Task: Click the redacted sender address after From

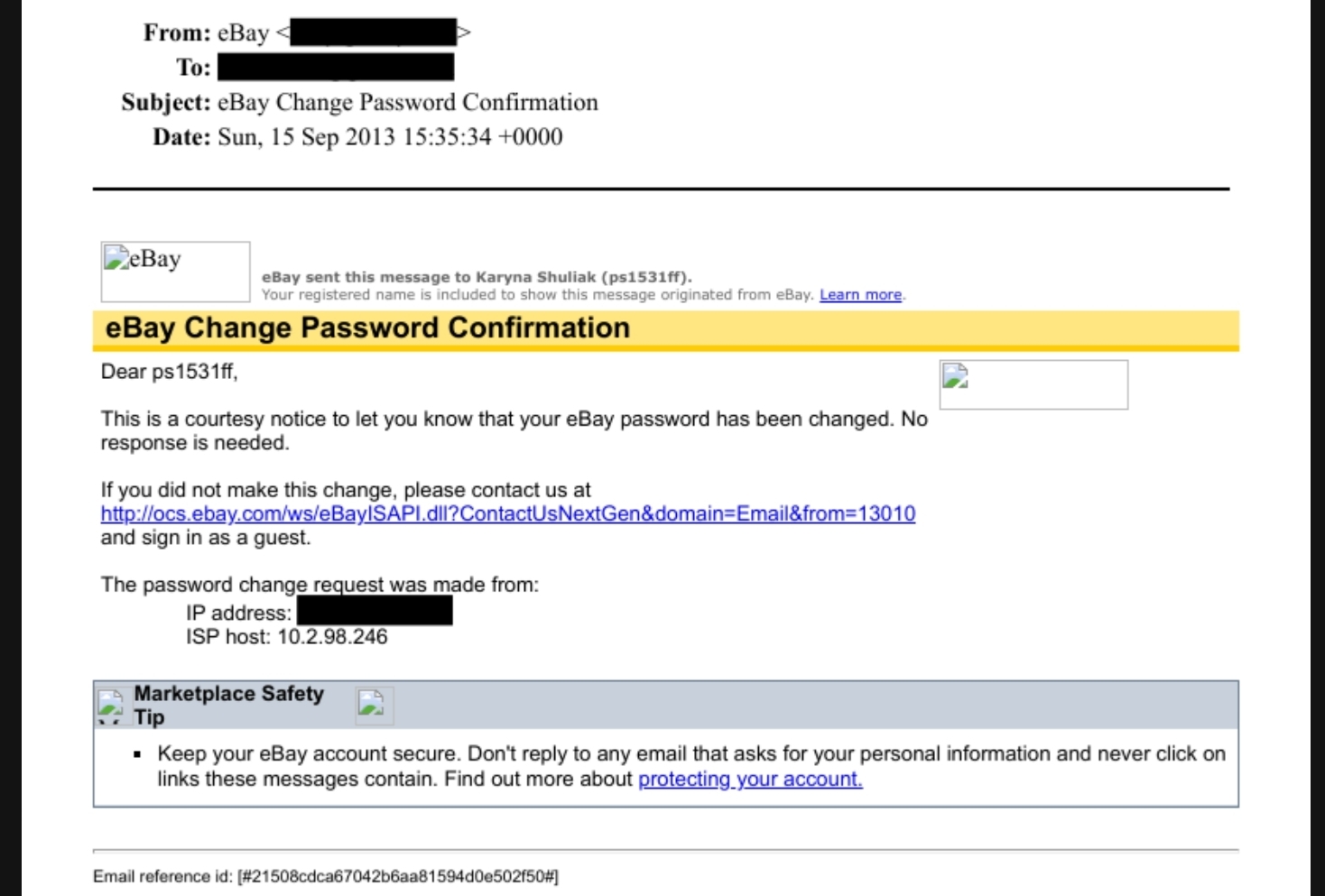Action: (373, 33)
